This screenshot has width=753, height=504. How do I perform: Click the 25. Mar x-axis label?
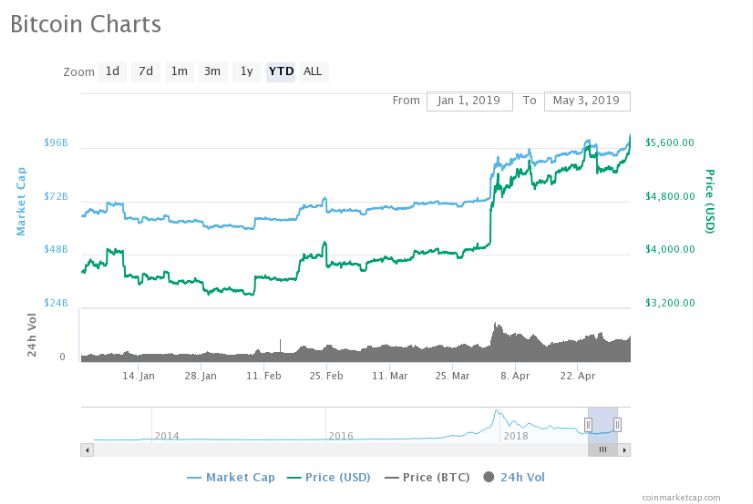point(452,376)
